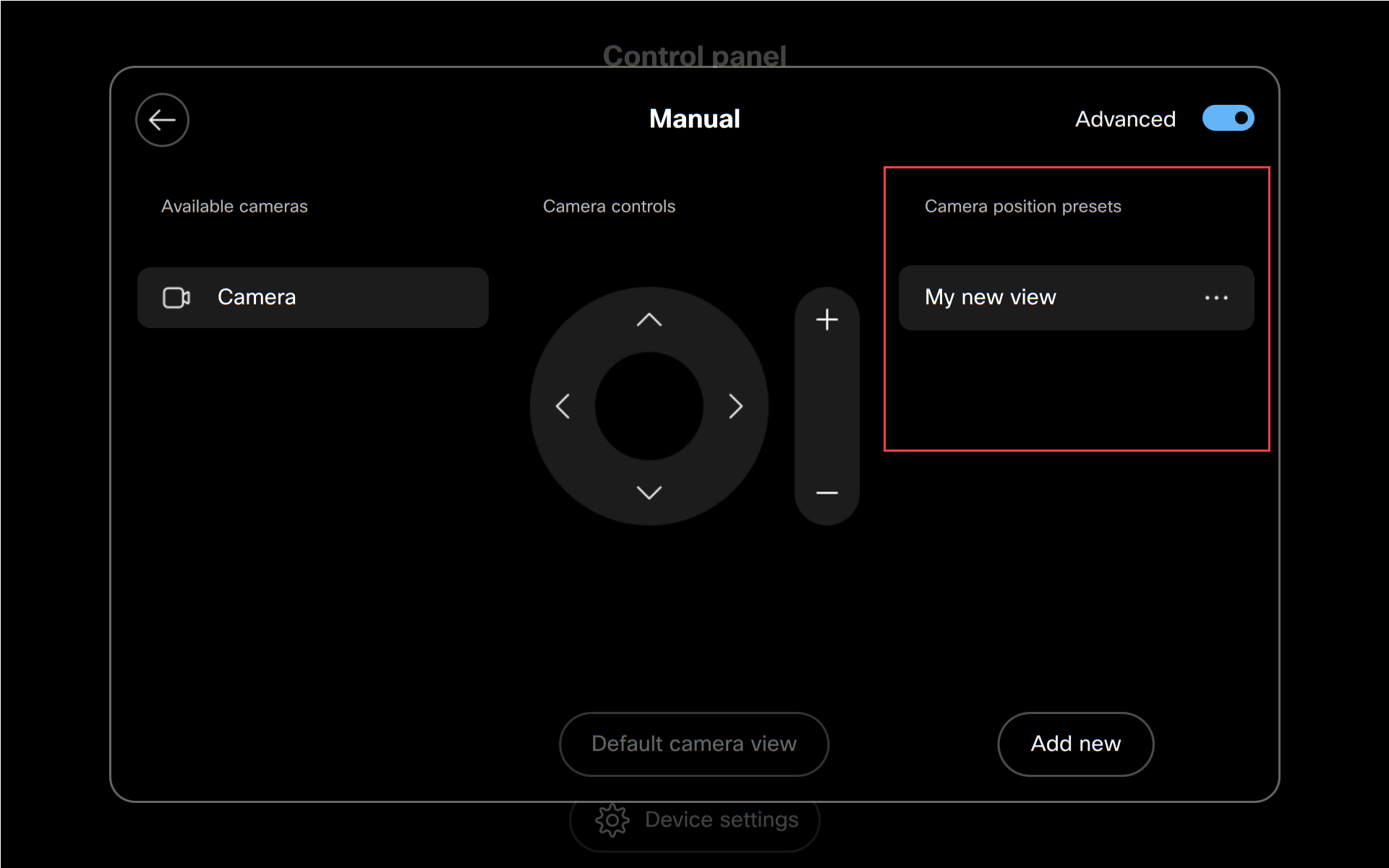Click the back arrow button
Viewport: 1389px width, 868px height.
point(162,120)
